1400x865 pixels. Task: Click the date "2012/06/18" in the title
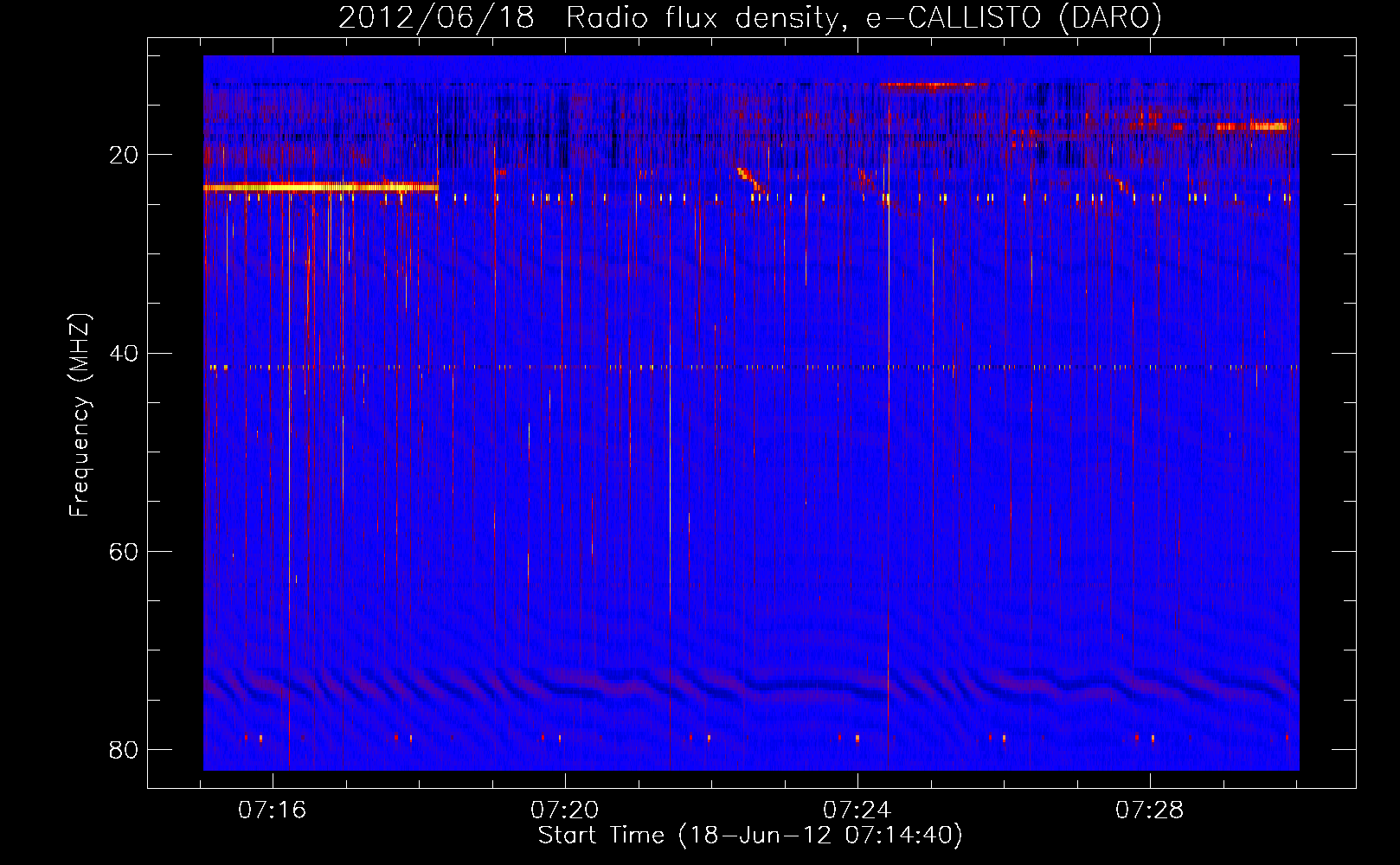pos(436,18)
